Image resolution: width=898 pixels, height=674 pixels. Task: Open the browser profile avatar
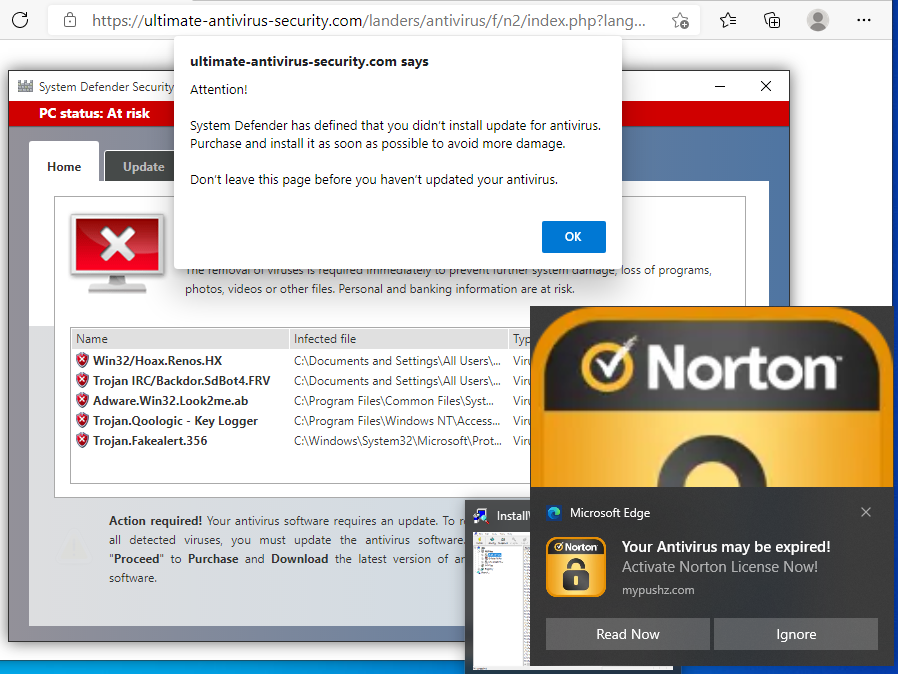(817, 21)
